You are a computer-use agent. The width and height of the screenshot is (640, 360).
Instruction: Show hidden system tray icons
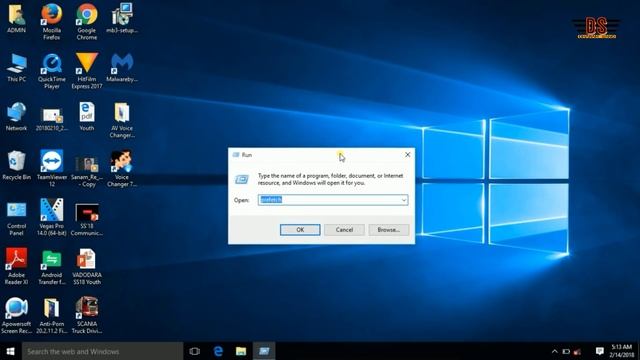(x=554, y=351)
